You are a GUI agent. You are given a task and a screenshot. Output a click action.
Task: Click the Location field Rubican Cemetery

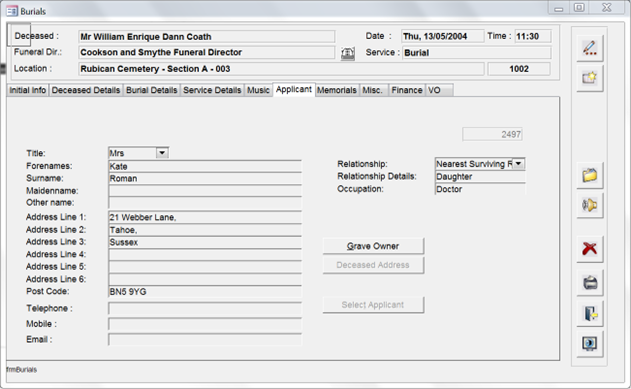281,69
